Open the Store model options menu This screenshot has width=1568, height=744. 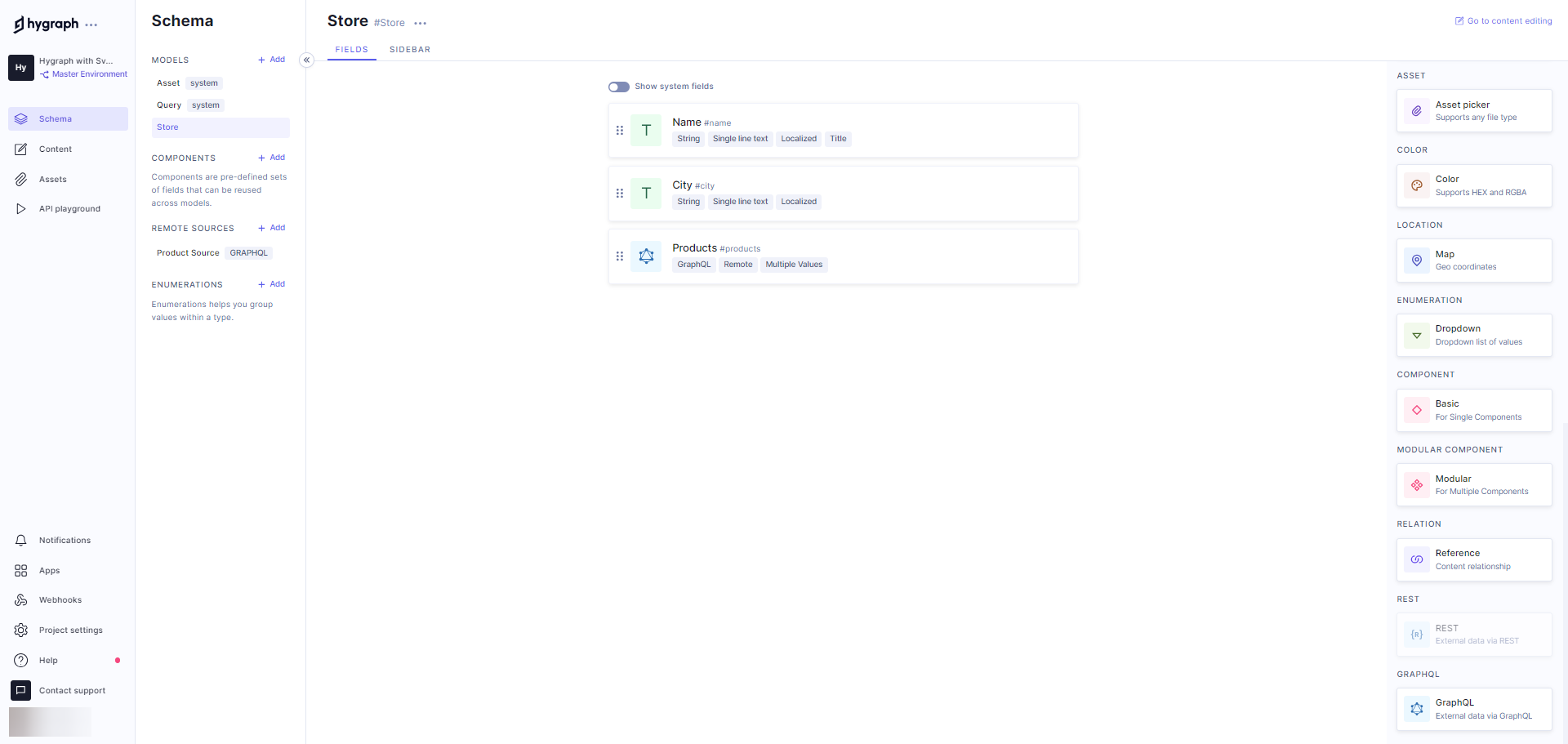pos(421,24)
